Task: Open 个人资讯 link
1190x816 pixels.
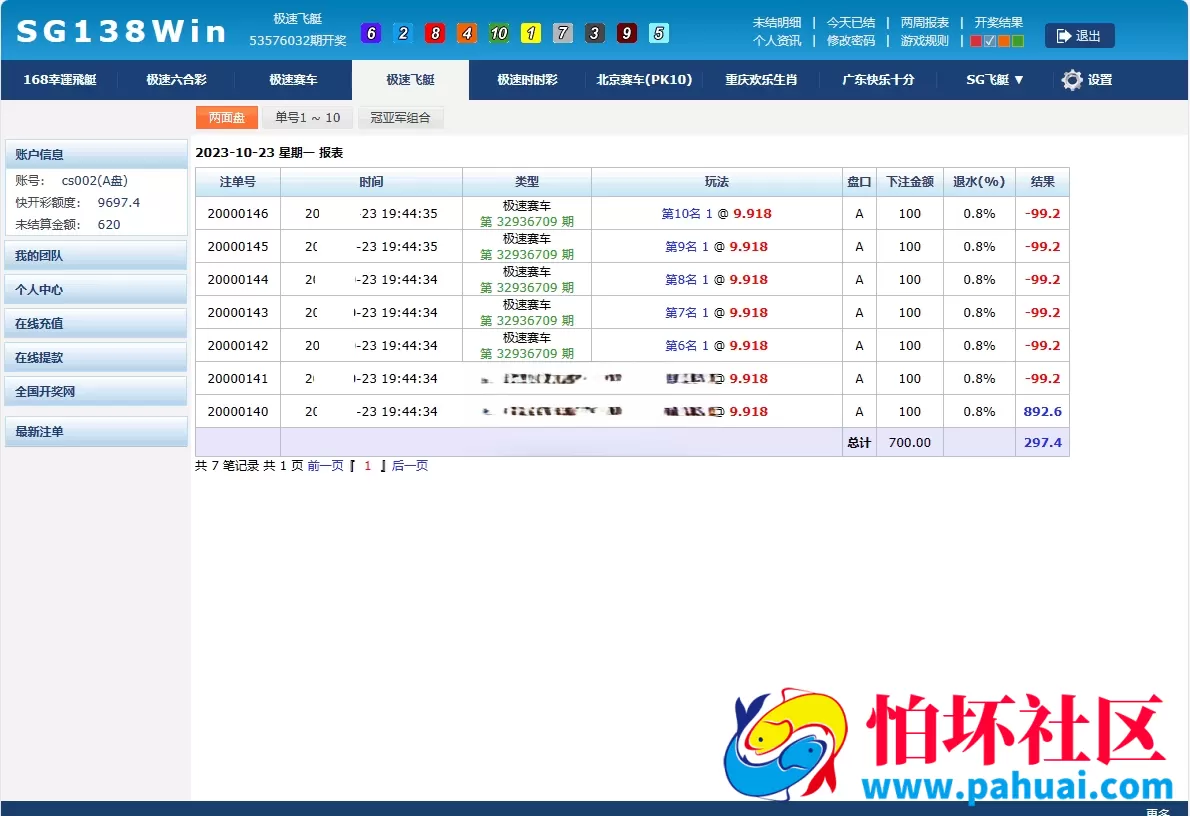Action: (x=776, y=41)
